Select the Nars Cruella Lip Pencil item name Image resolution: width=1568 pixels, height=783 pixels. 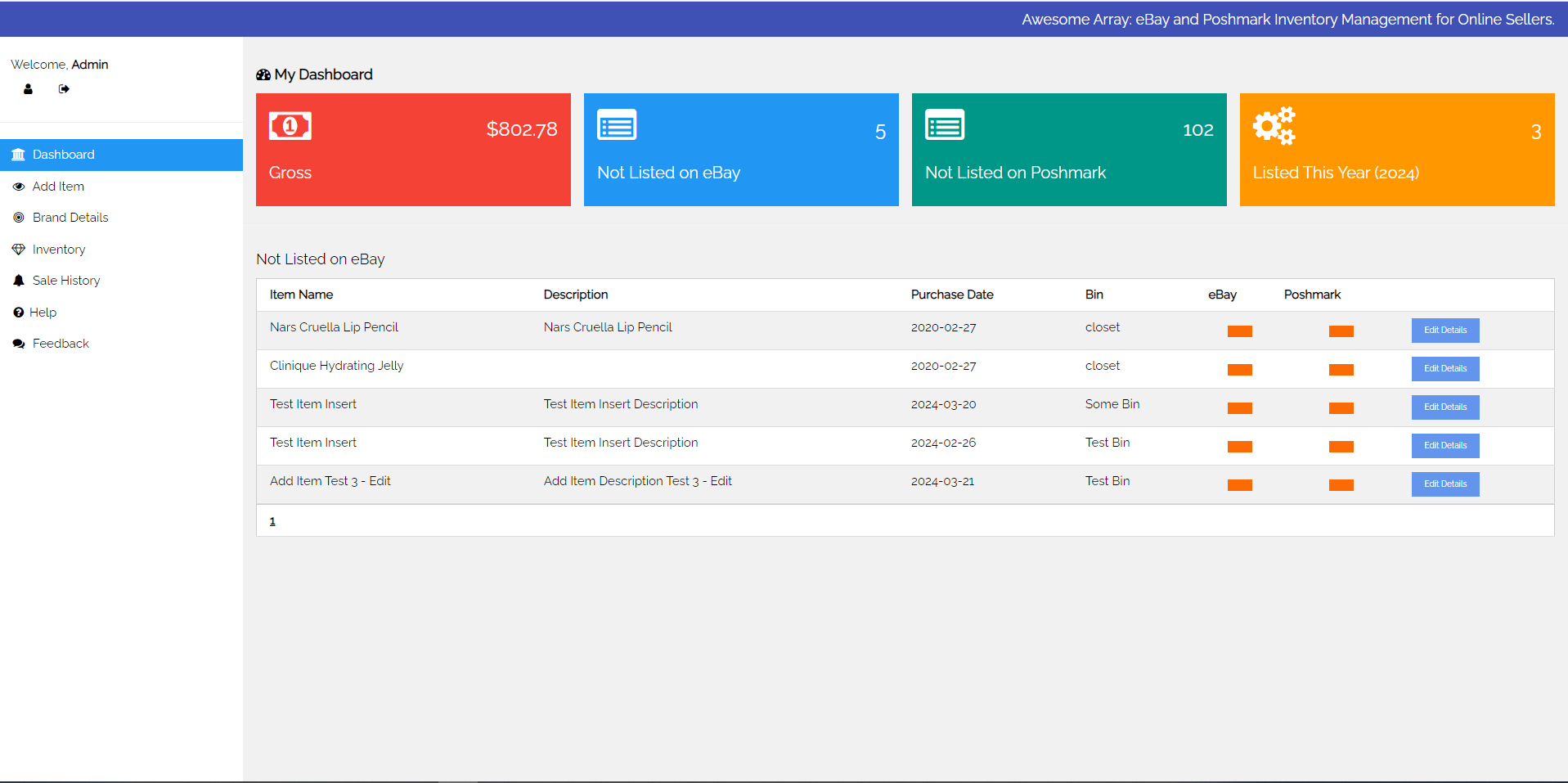pyautogui.click(x=334, y=327)
